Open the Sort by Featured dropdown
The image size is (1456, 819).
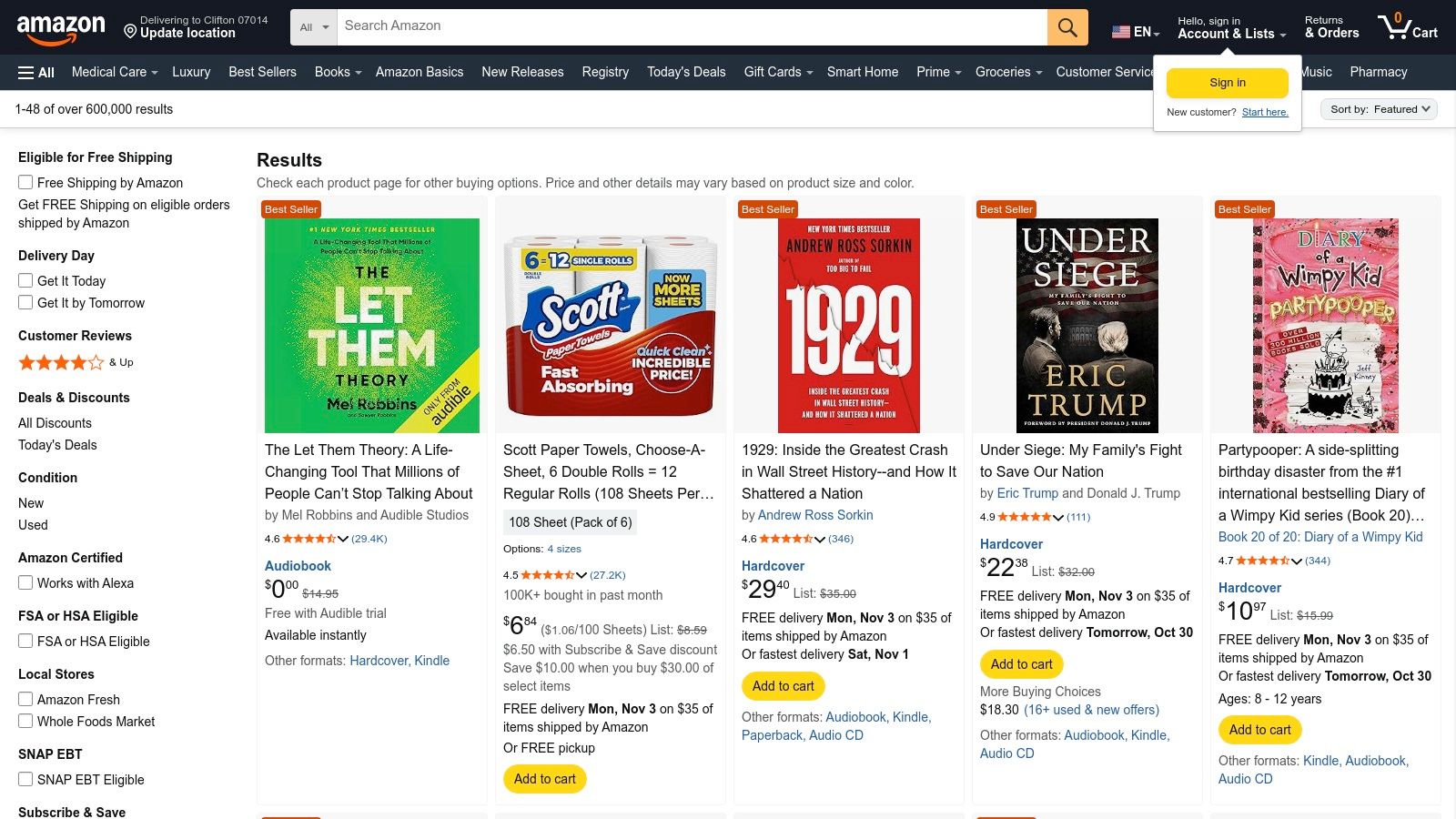1379,108
